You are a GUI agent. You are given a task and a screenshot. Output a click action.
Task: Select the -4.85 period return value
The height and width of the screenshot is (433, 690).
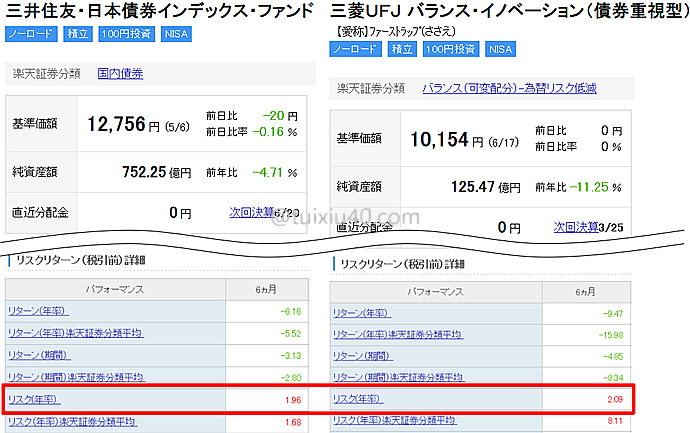(x=613, y=356)
